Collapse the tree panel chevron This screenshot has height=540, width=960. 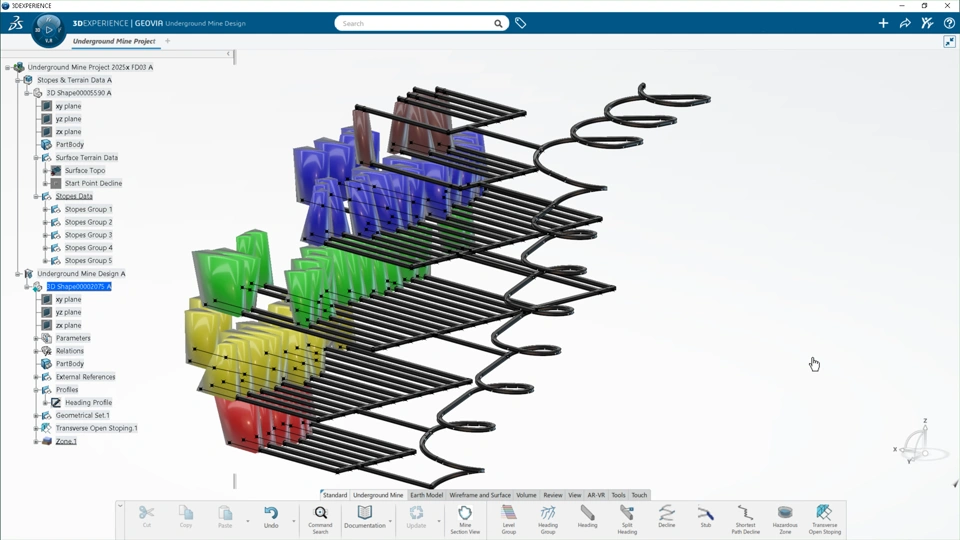click(228, 54)
